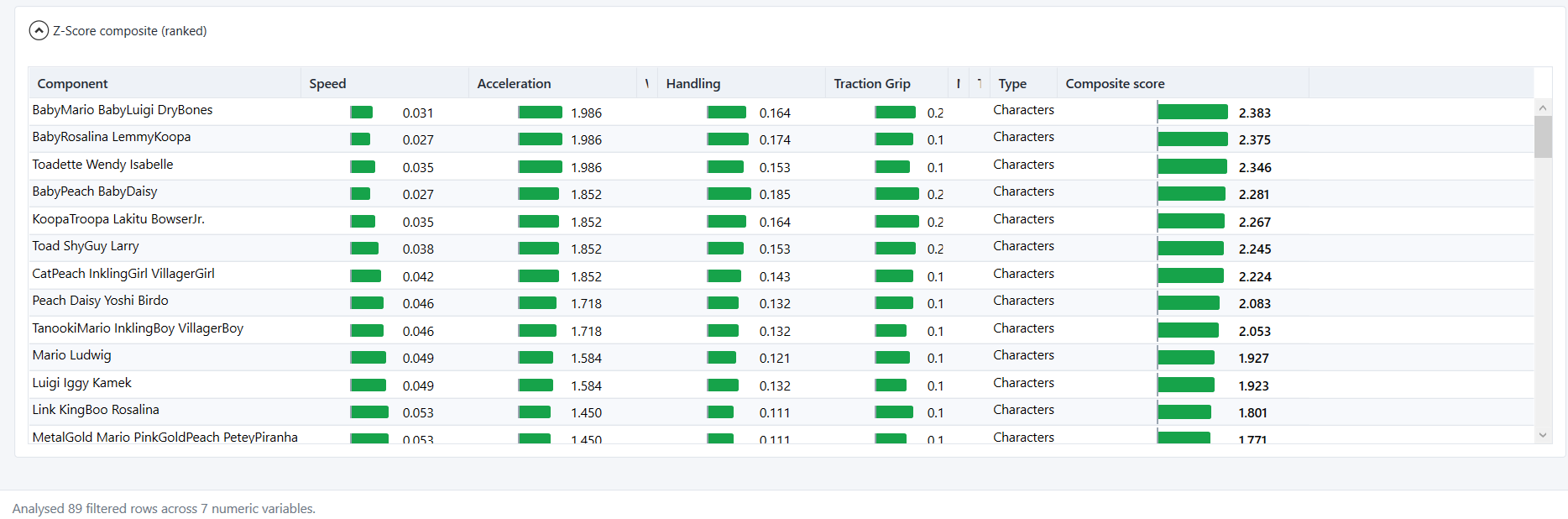1568x519 pixels.
Task: Sort by the Composite score column header
Action: [1183, 83]
